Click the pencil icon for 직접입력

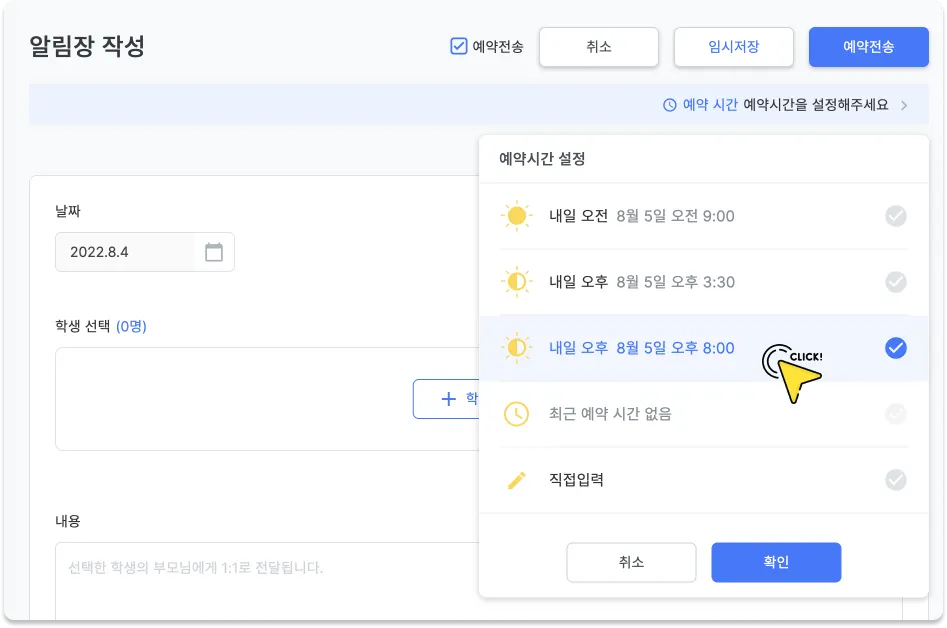[516, 480]
